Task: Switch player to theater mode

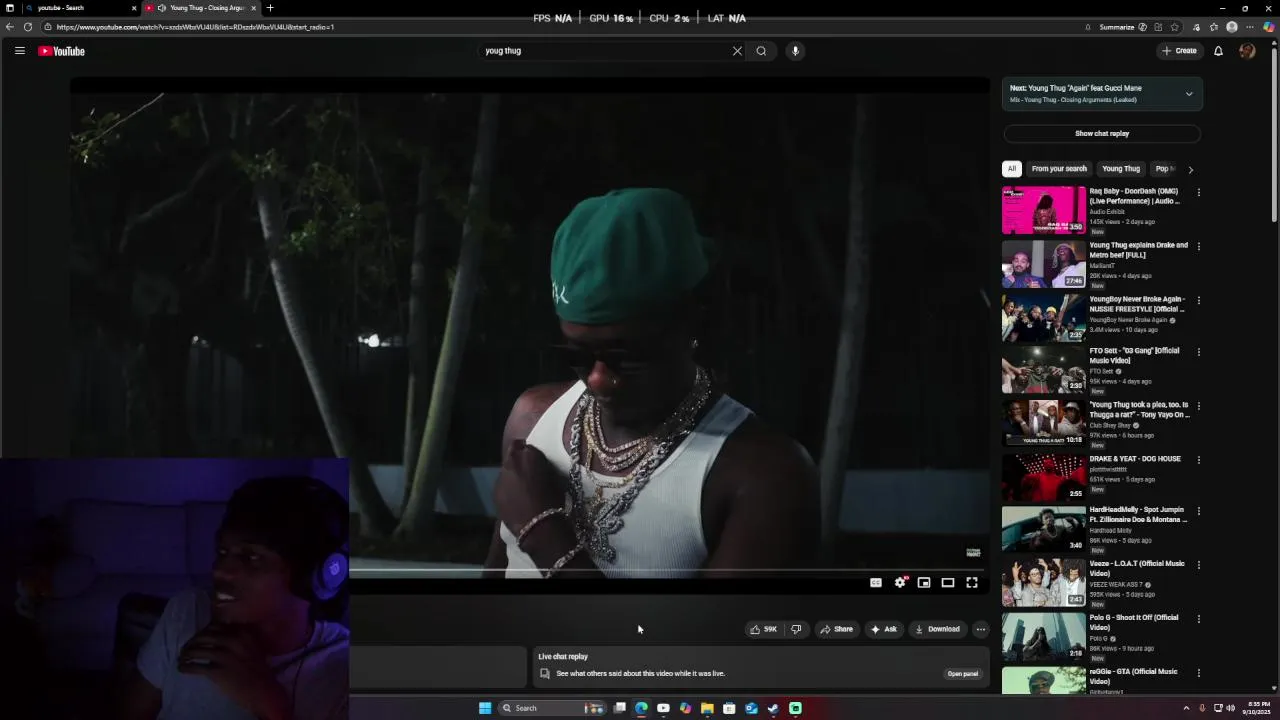Action: 948,582
